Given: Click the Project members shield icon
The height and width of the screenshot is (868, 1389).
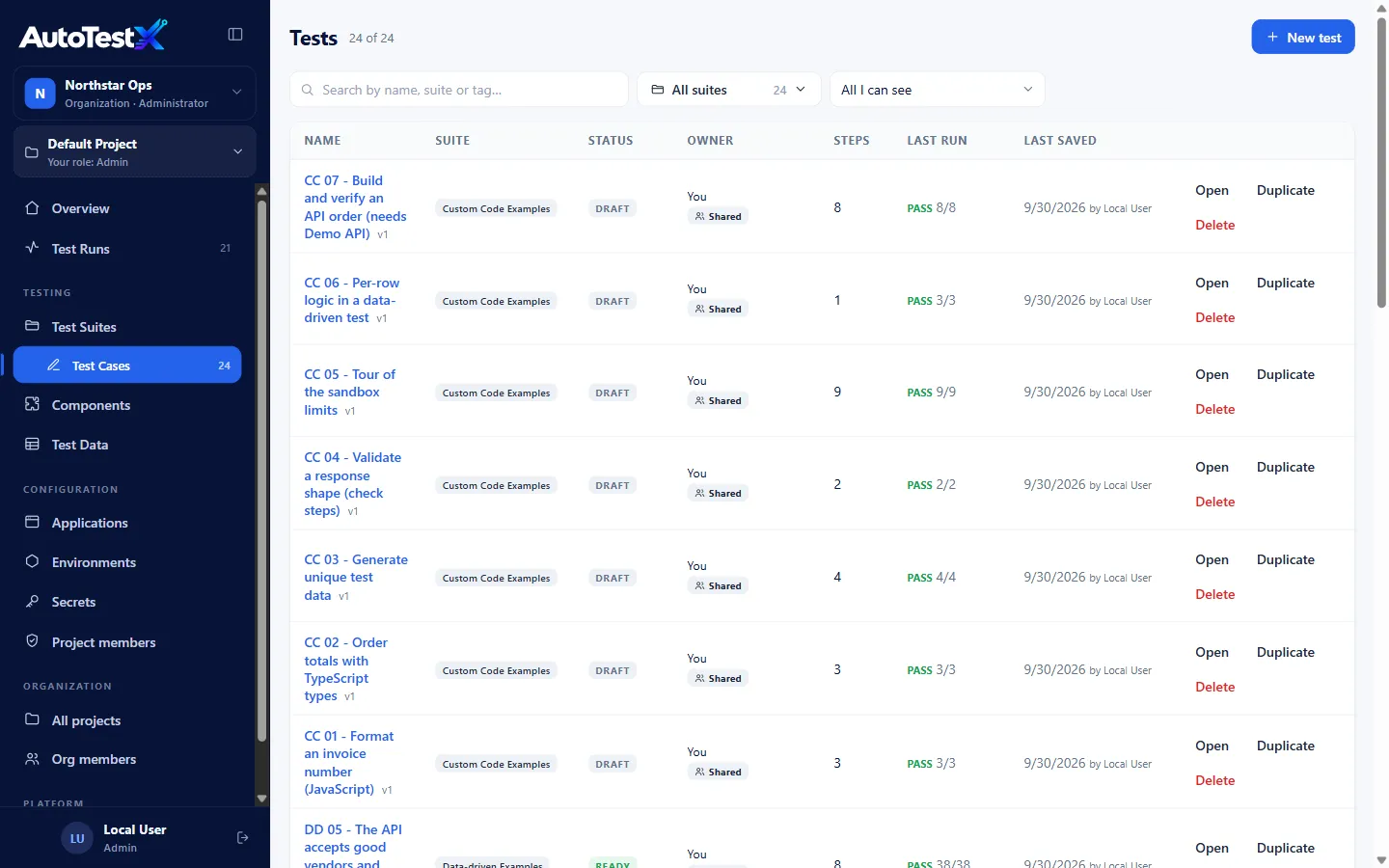Looking at the screenshot, I should click(x=32, y=641).
